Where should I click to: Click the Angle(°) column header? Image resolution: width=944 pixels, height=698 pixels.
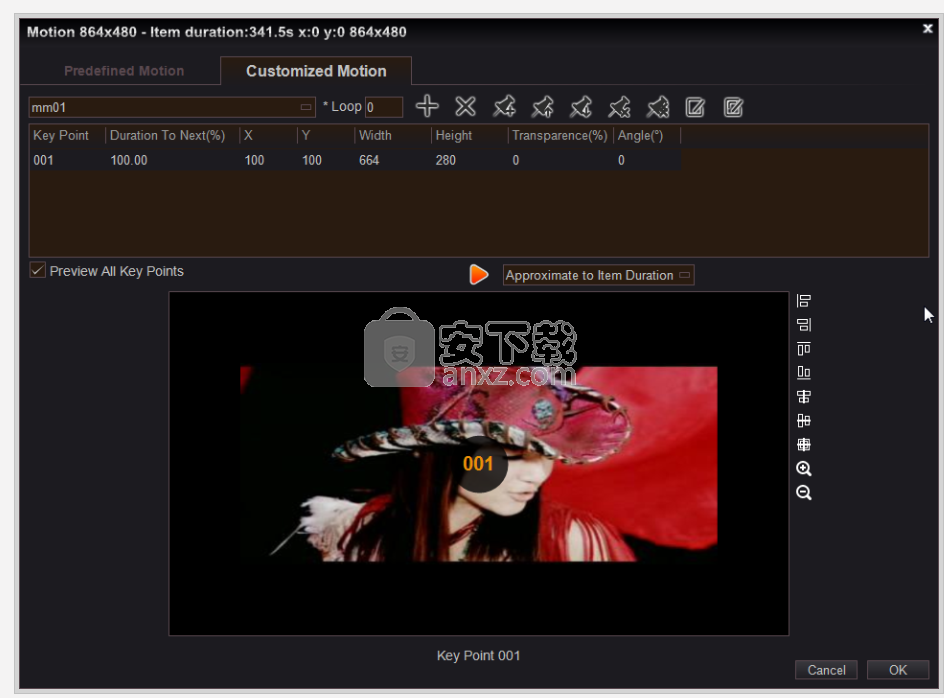coord(641,136)
